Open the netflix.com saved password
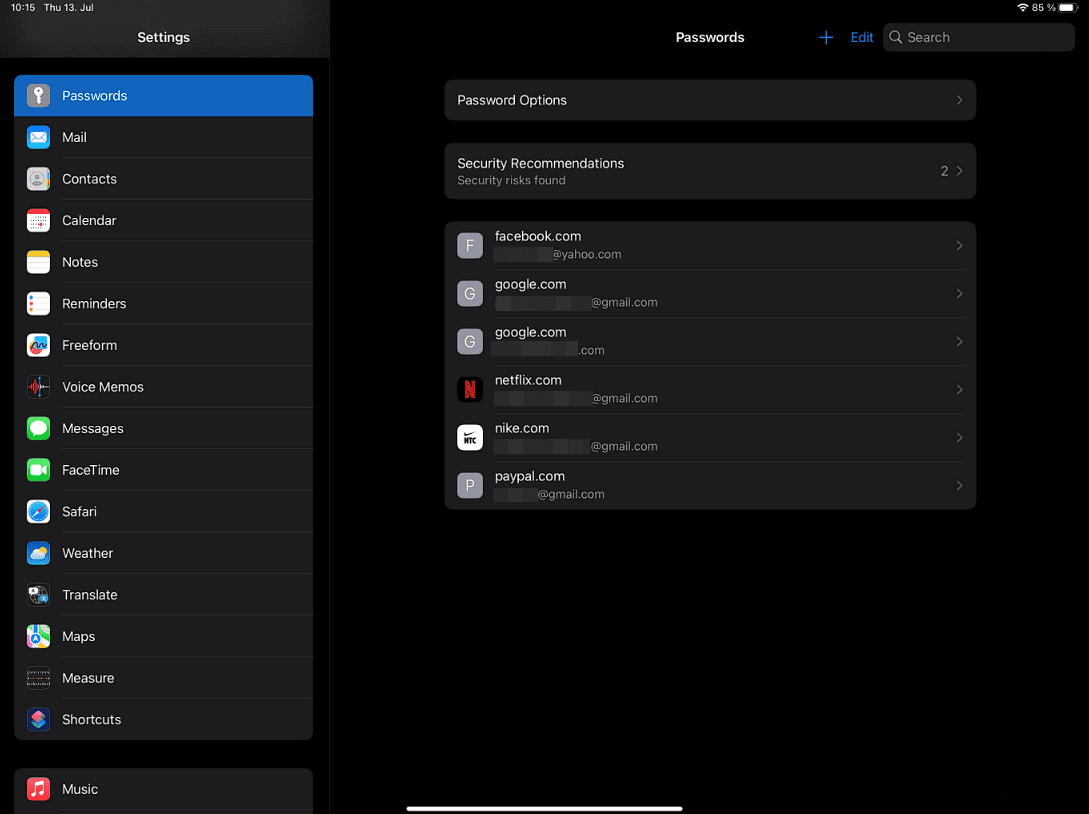 click(710, 390)
